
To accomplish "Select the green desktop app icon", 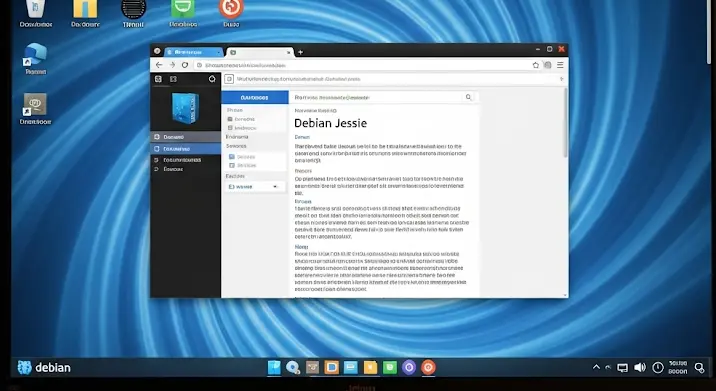I will click(183, 13).
